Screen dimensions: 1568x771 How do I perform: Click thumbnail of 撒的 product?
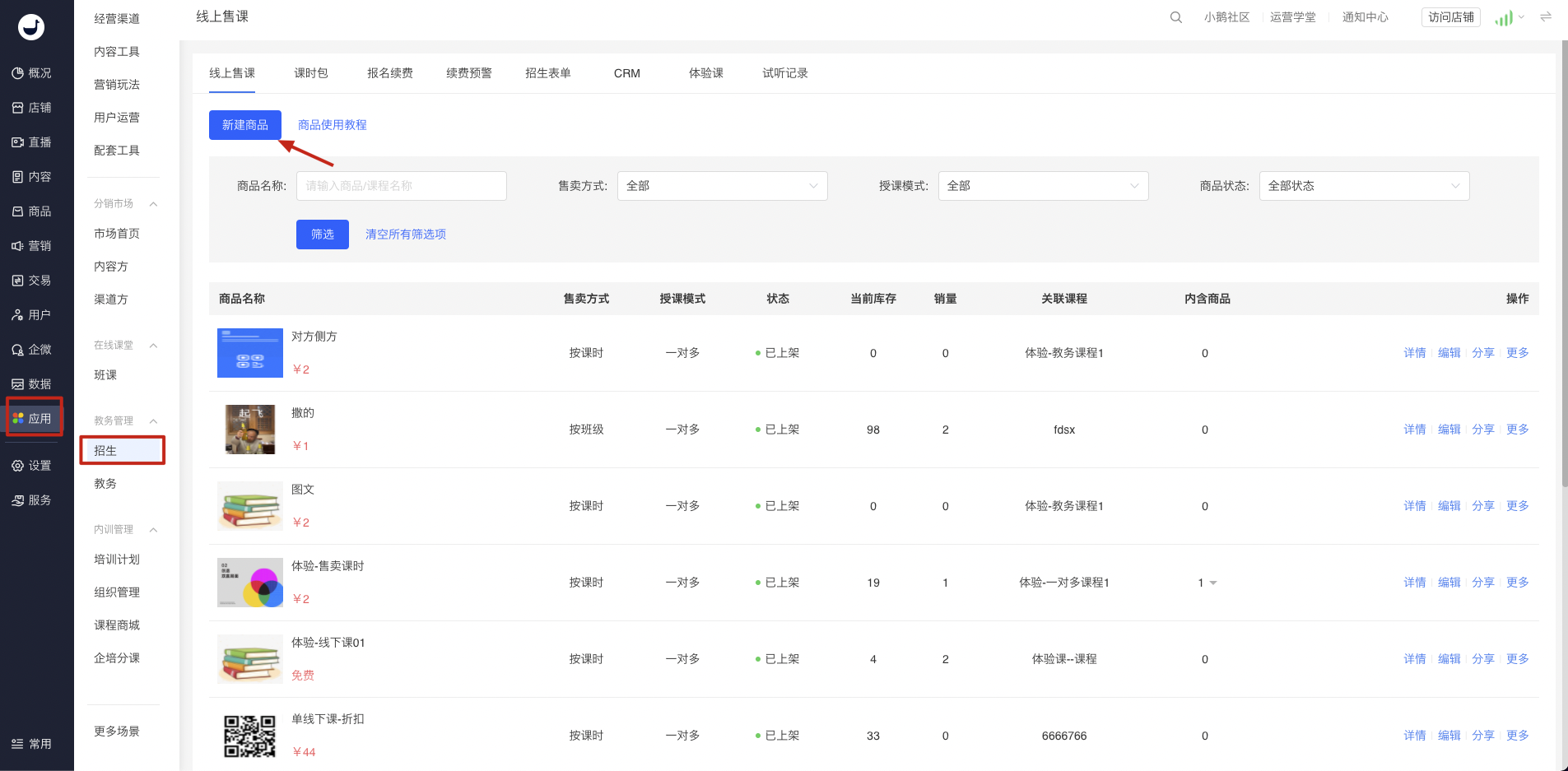(x=250, y=430)
